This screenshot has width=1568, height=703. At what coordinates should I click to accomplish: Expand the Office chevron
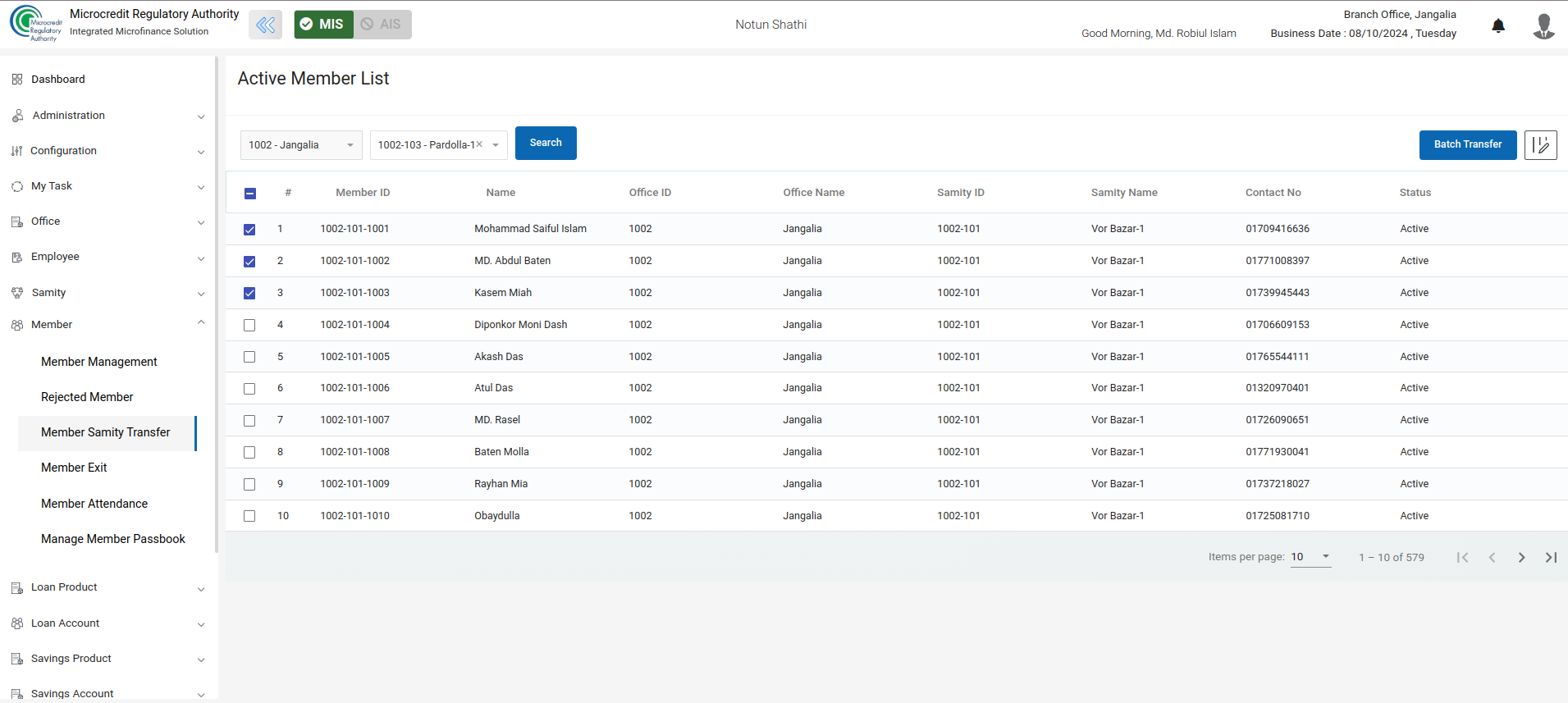tap(201, 222)
